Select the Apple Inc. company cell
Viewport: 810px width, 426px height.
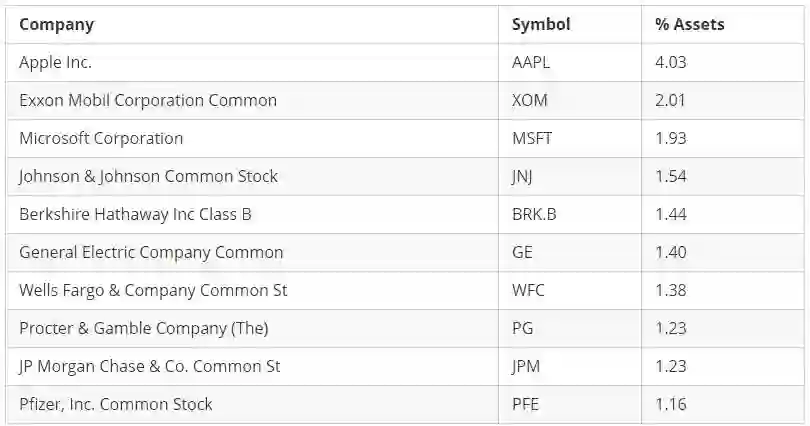[x=55, y=62]
